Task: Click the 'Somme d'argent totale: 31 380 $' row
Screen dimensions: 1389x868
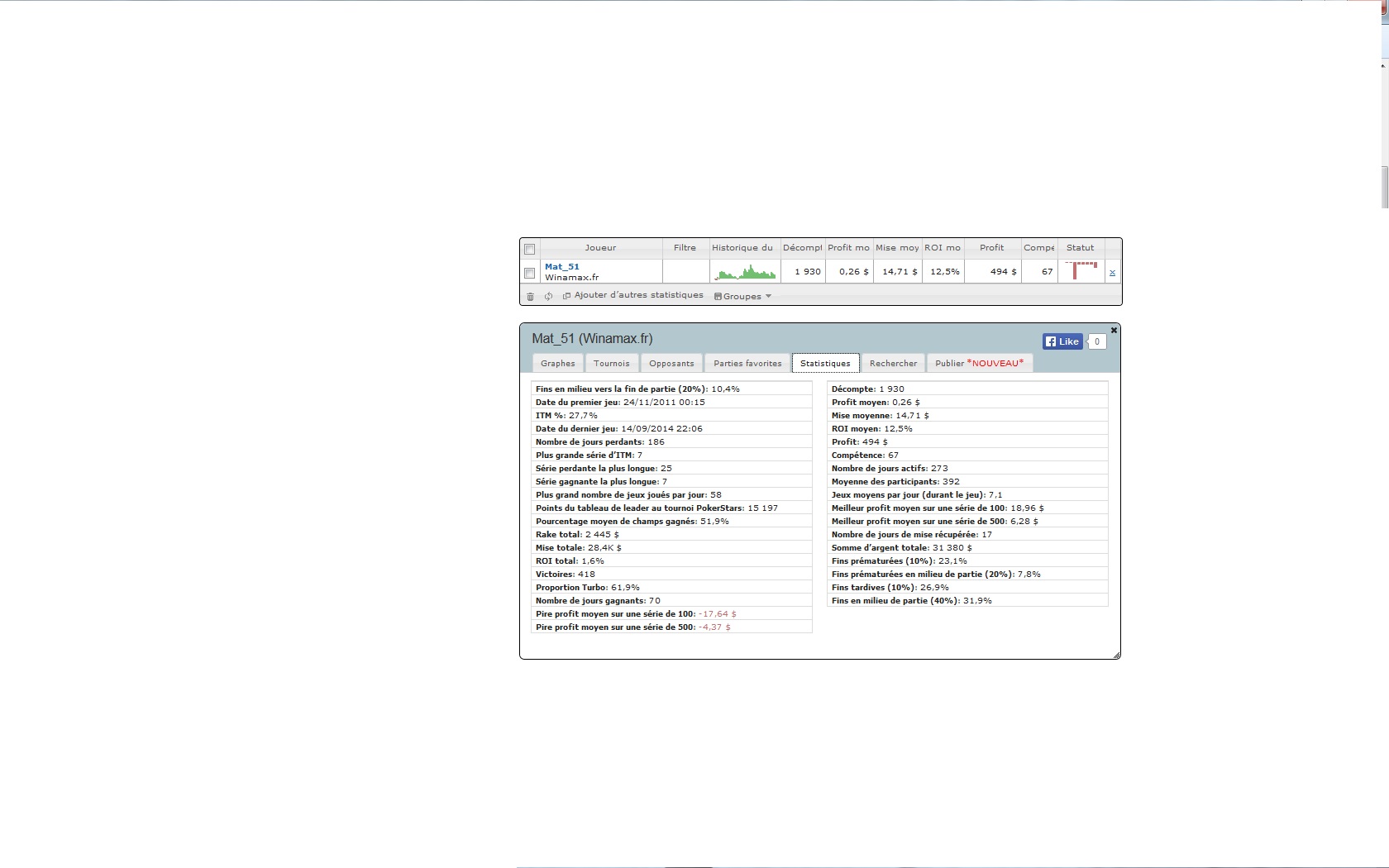Action: [967, 548]
